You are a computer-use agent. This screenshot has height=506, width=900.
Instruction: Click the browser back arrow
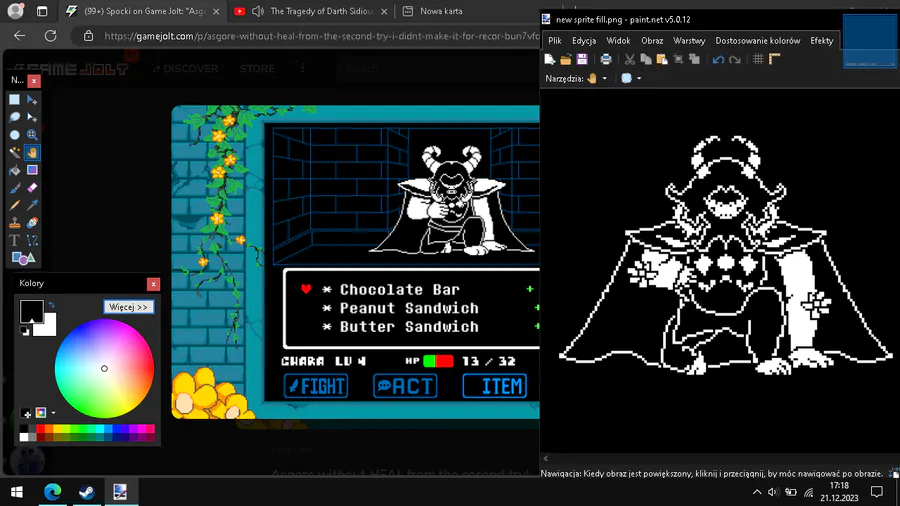point(20,36)
